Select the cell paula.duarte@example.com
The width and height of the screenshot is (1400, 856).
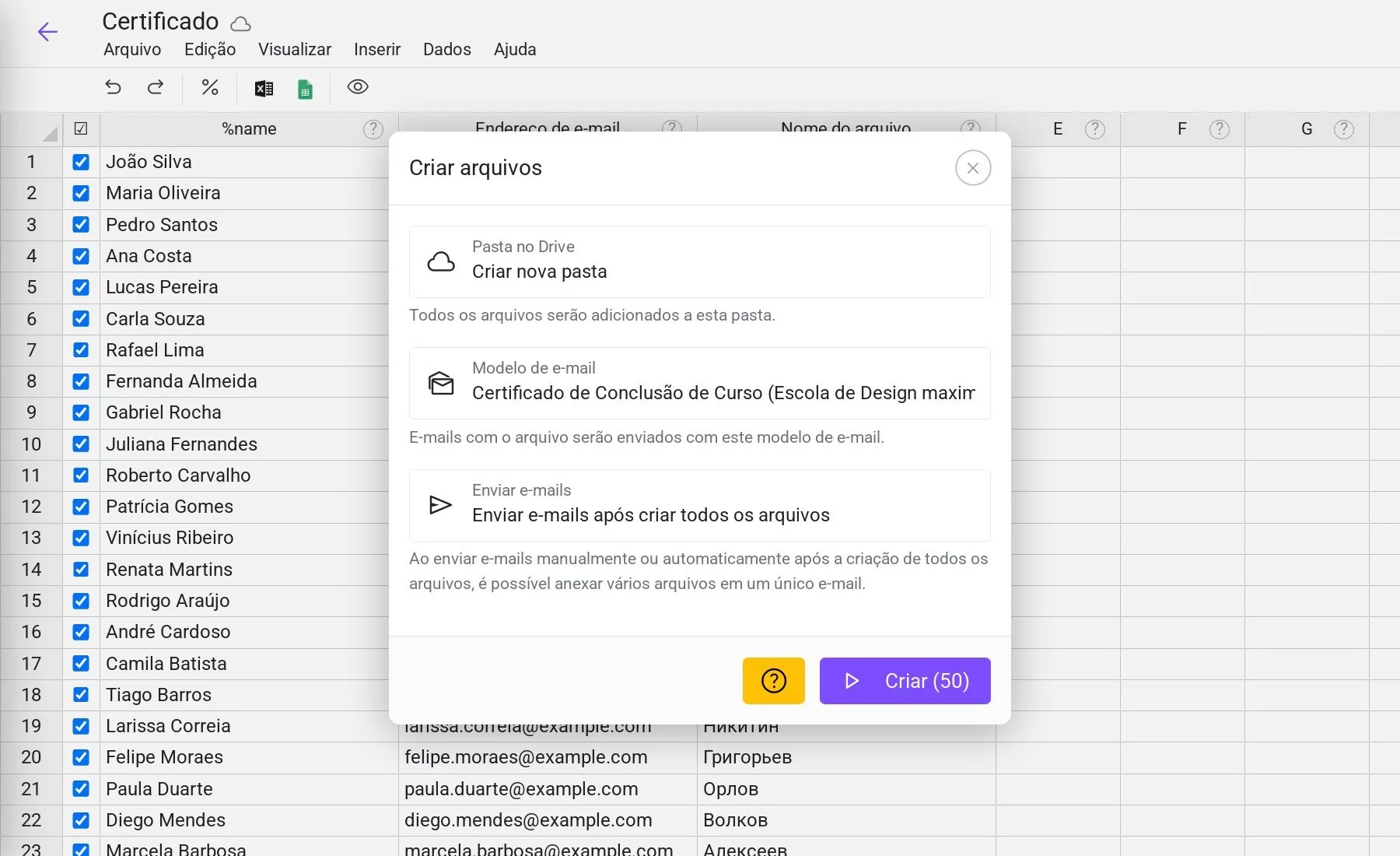pos(548,789)
